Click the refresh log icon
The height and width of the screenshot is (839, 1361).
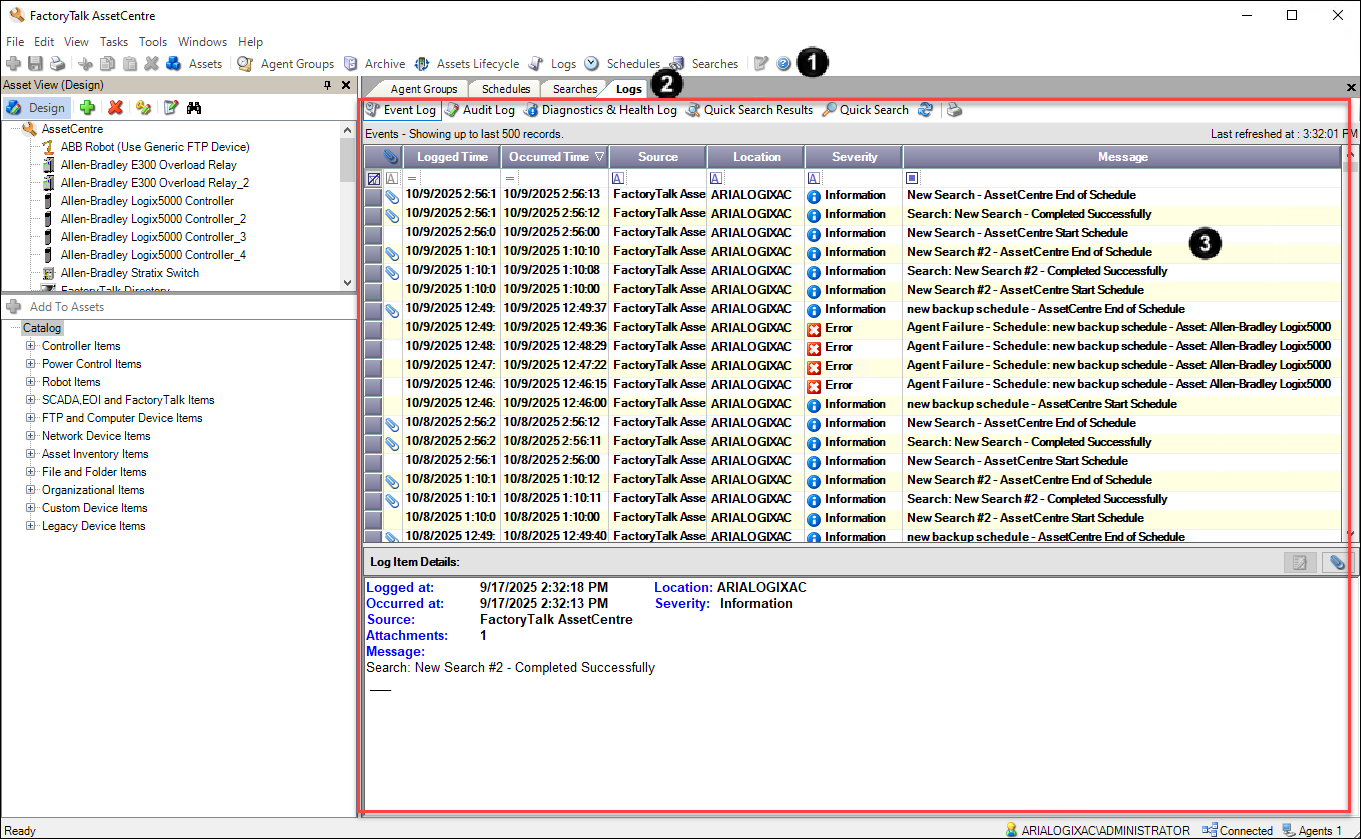(926, 110)
